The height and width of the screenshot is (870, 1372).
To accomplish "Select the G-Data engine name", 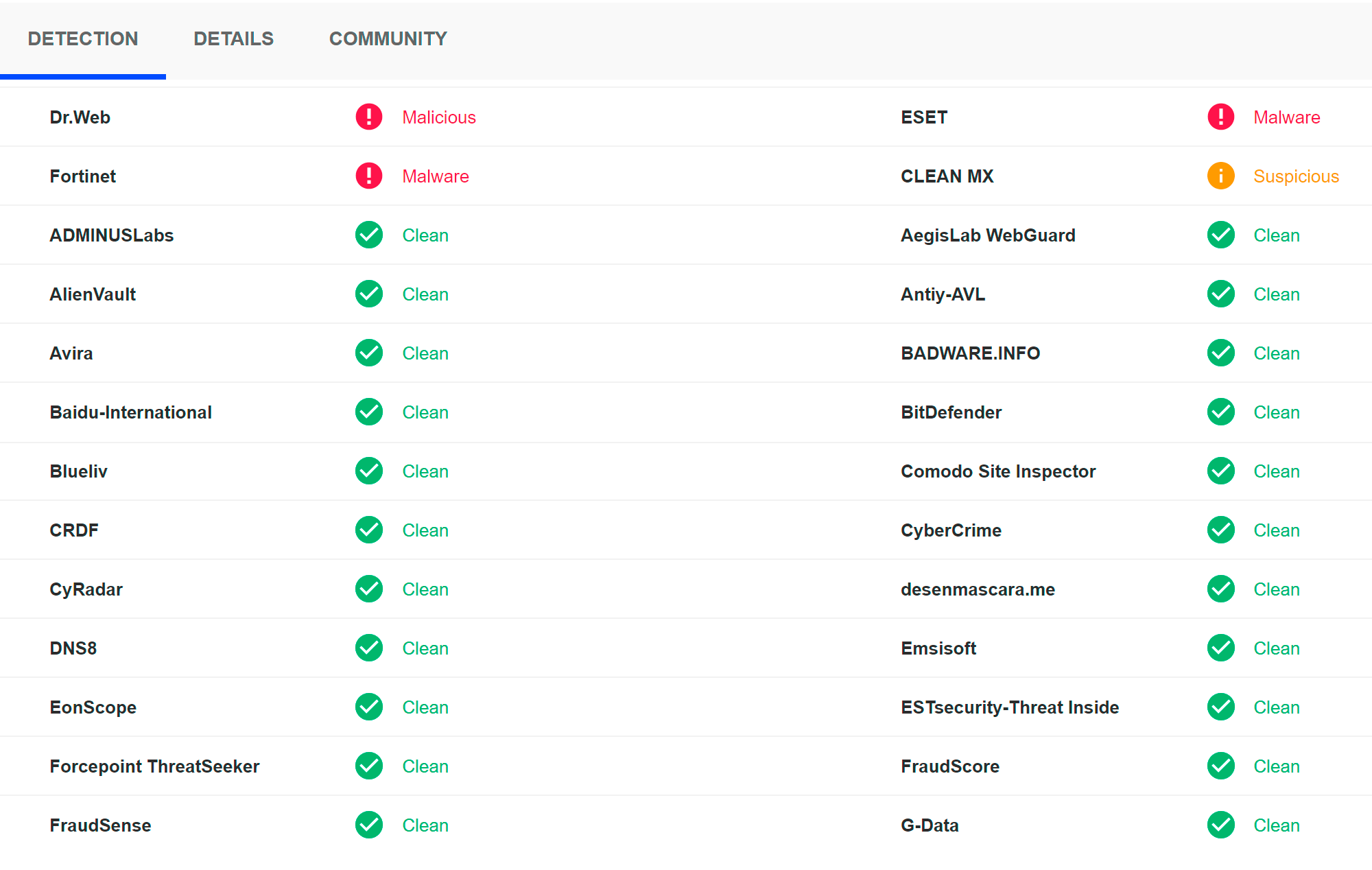I will [930, 825].
